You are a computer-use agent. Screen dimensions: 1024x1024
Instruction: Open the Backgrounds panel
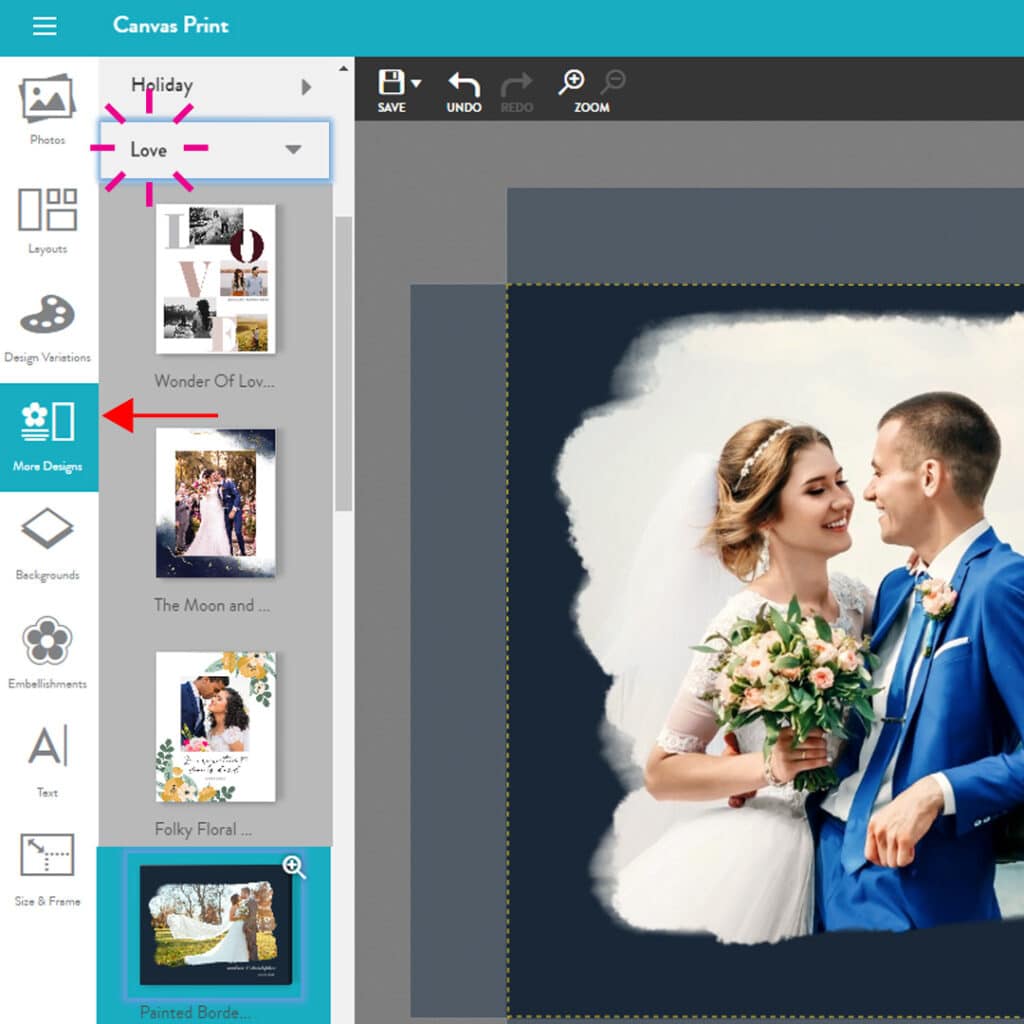coord(47,544)
